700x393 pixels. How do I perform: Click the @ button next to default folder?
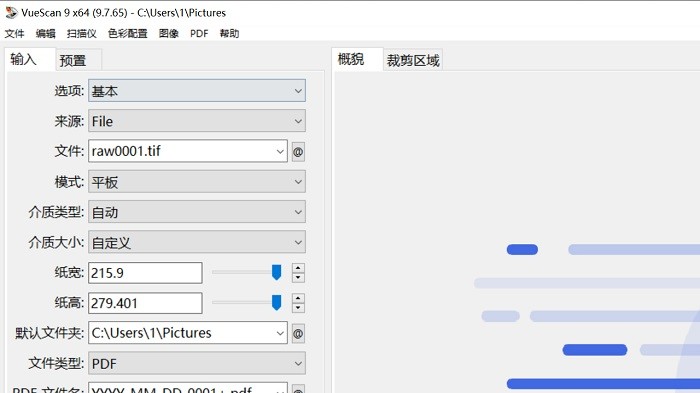[298, 334]
